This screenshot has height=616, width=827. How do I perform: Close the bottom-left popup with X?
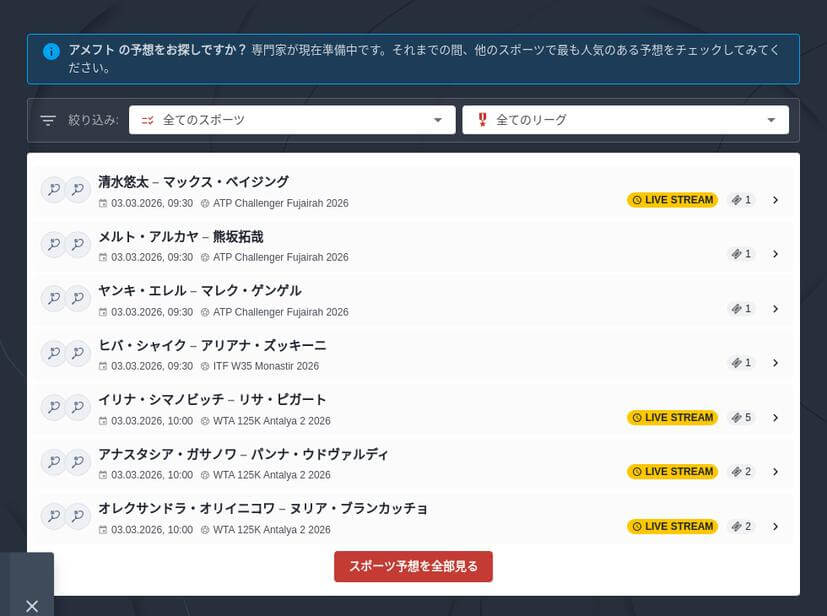point(32,606)
